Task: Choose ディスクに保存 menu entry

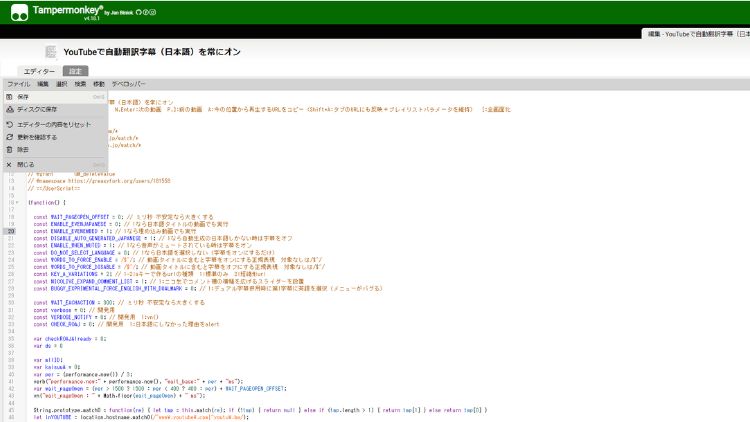Action: point(55,109)
